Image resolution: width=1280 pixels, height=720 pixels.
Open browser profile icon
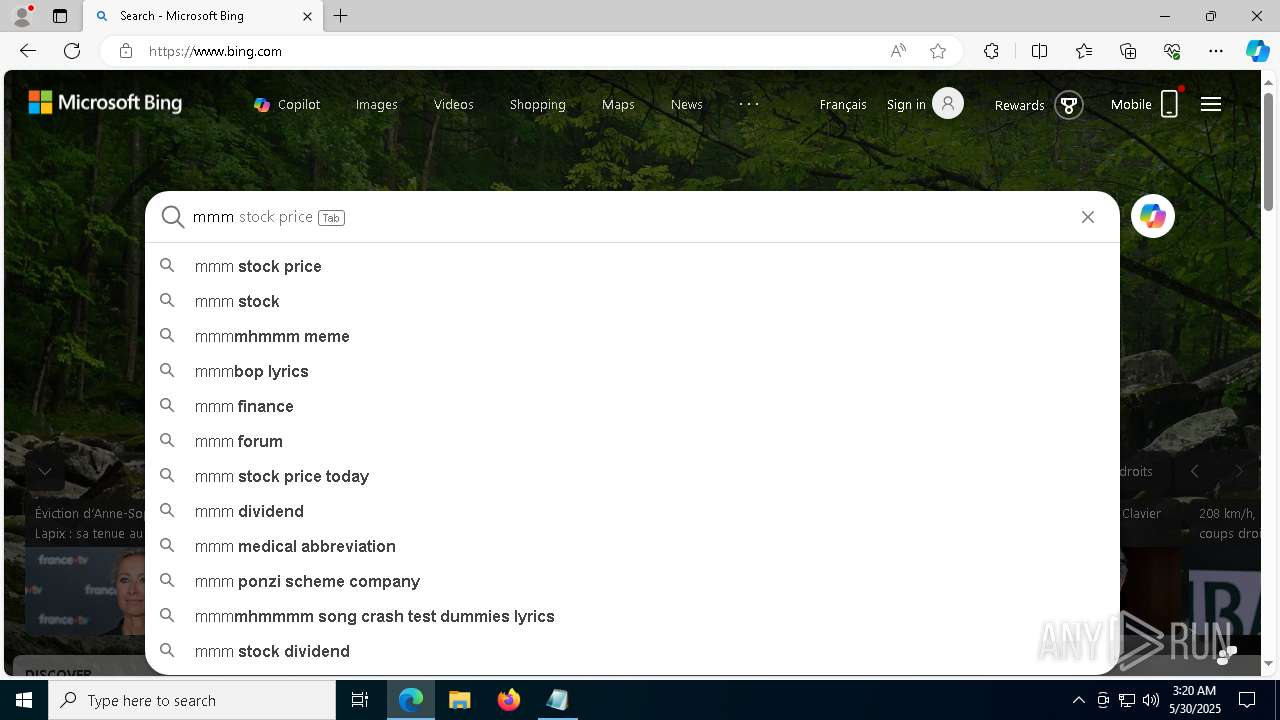[22, 16]
